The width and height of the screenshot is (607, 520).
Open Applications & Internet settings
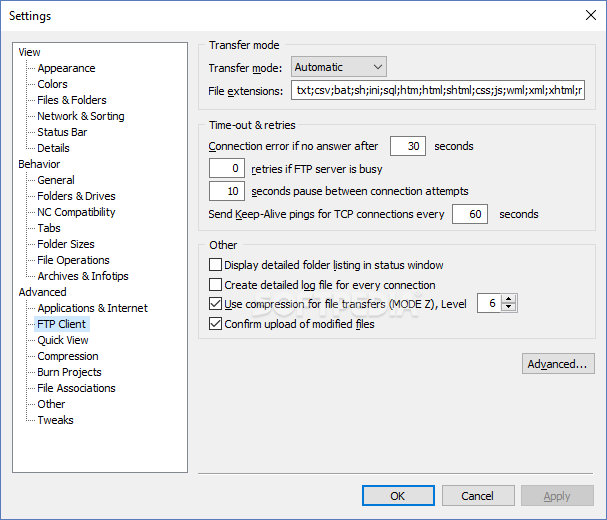(93, 308)
